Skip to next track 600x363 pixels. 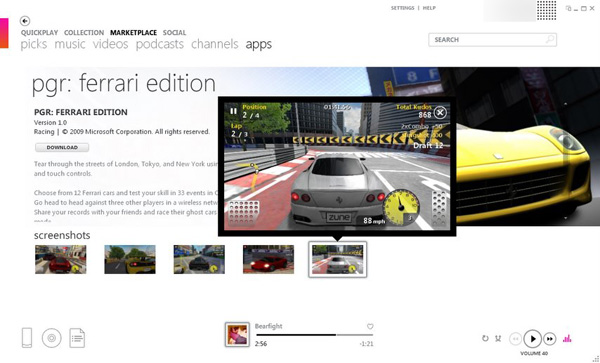(x=550, y=339)
